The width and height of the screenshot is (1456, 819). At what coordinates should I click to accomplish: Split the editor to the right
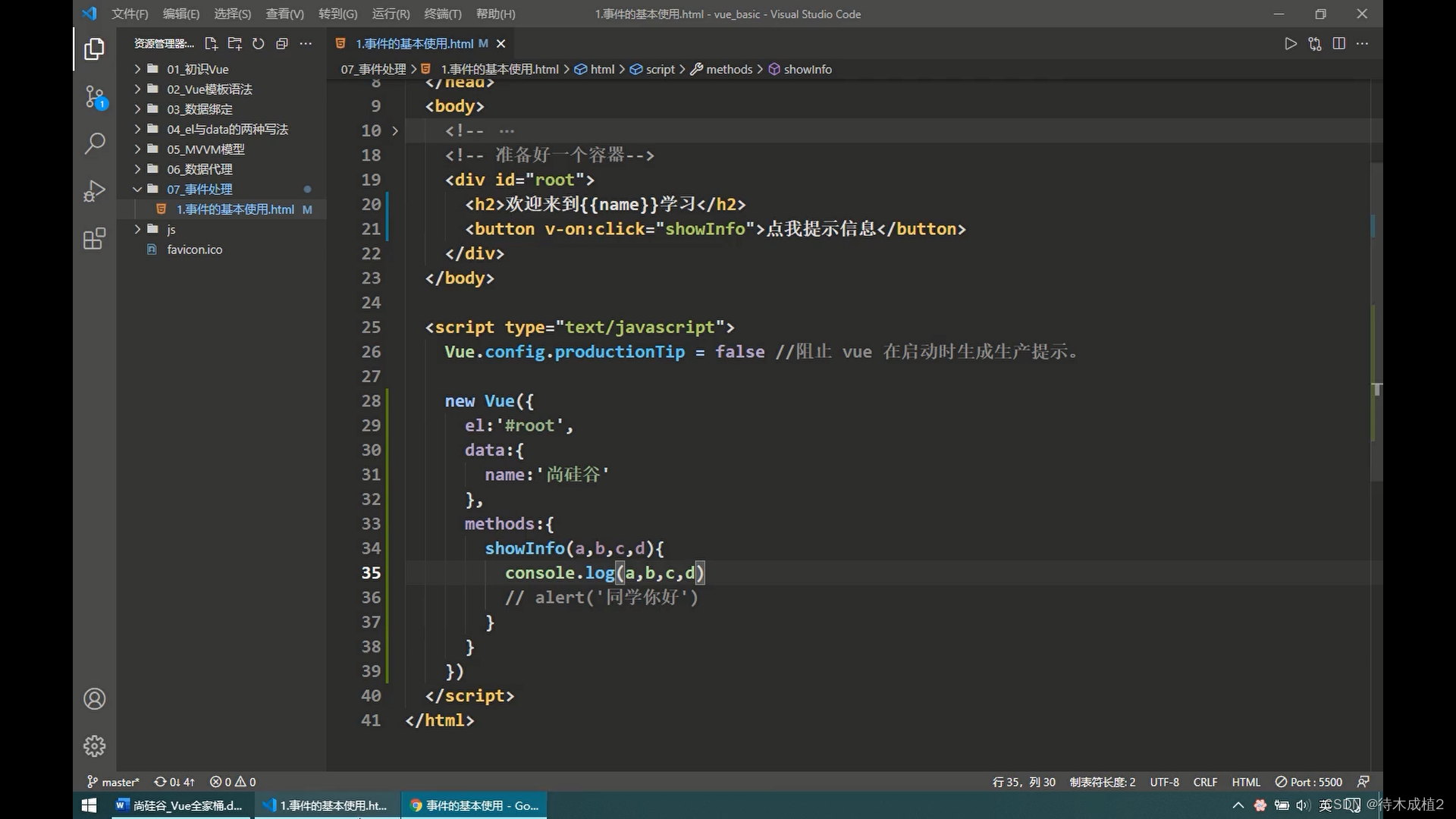[1339, 43]
